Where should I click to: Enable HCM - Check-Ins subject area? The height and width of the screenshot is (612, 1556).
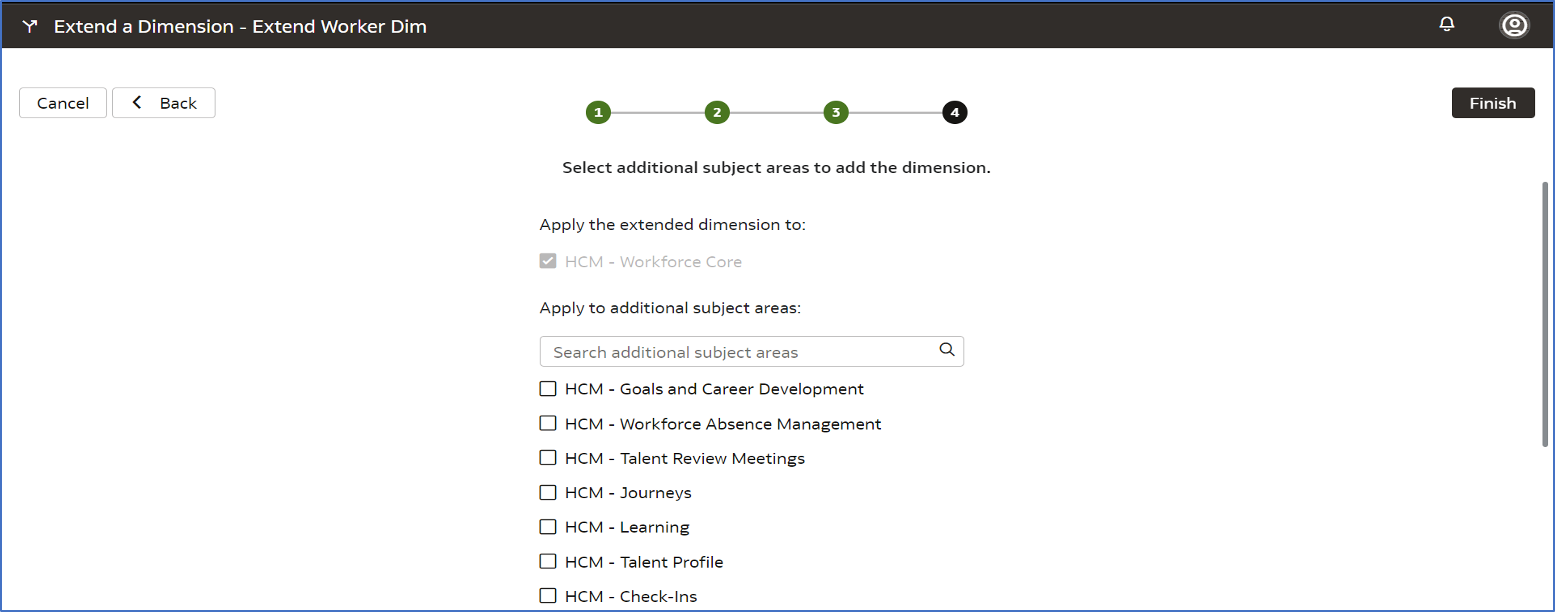pyautogui.click(x=548, y=596)
